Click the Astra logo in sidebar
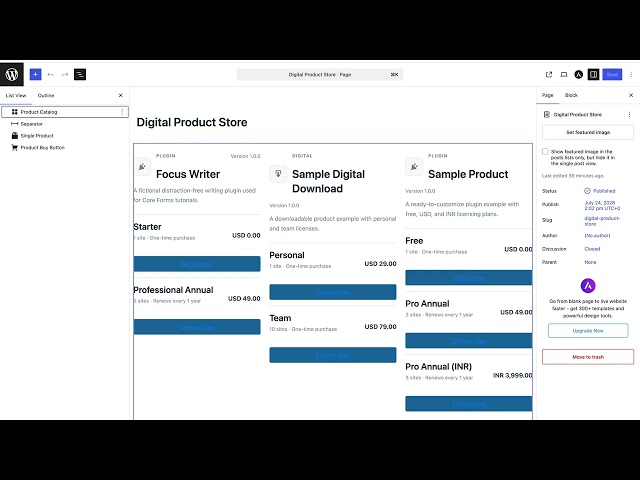The image size is (640, 480). pos(588,286)
